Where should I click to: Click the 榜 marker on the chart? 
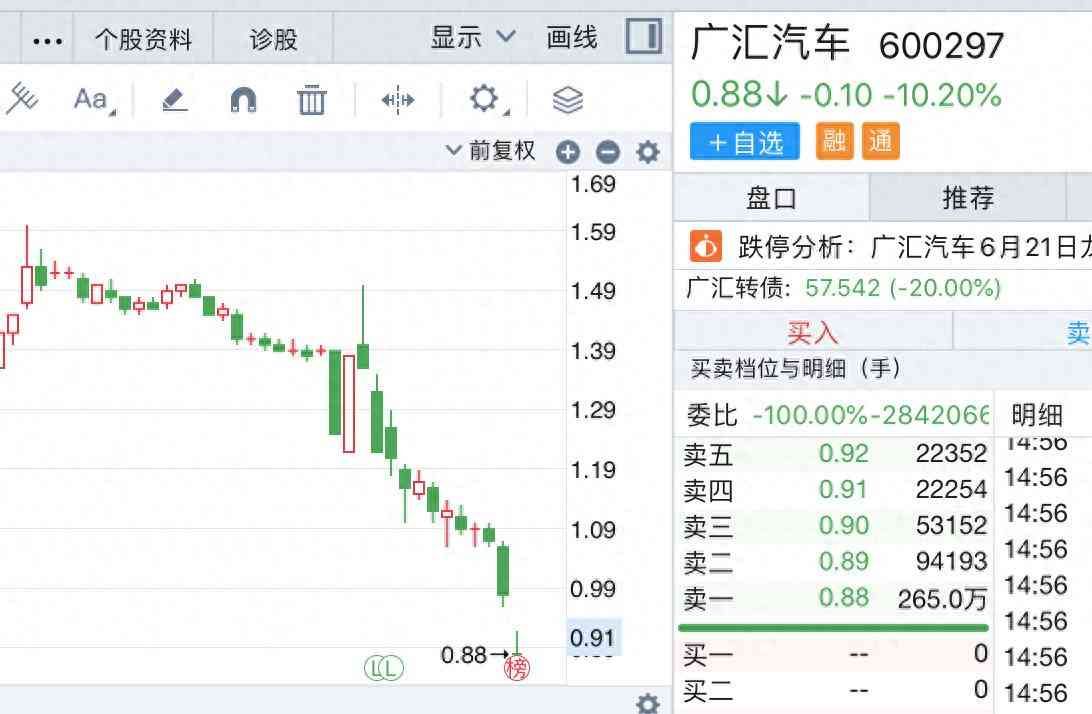(517, 668)
